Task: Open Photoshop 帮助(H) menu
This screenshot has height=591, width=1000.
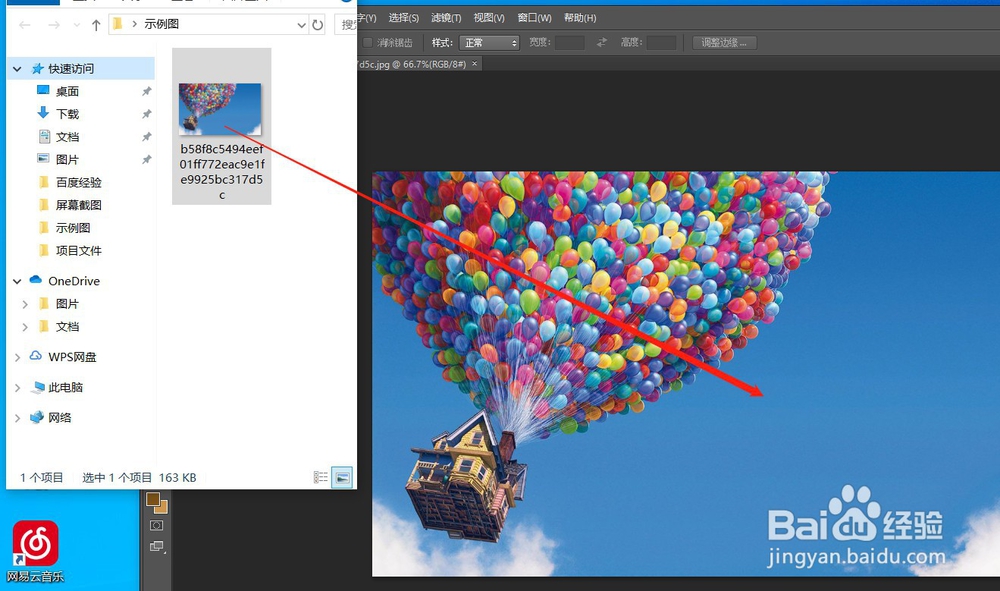Action: (x=580, y=18)
